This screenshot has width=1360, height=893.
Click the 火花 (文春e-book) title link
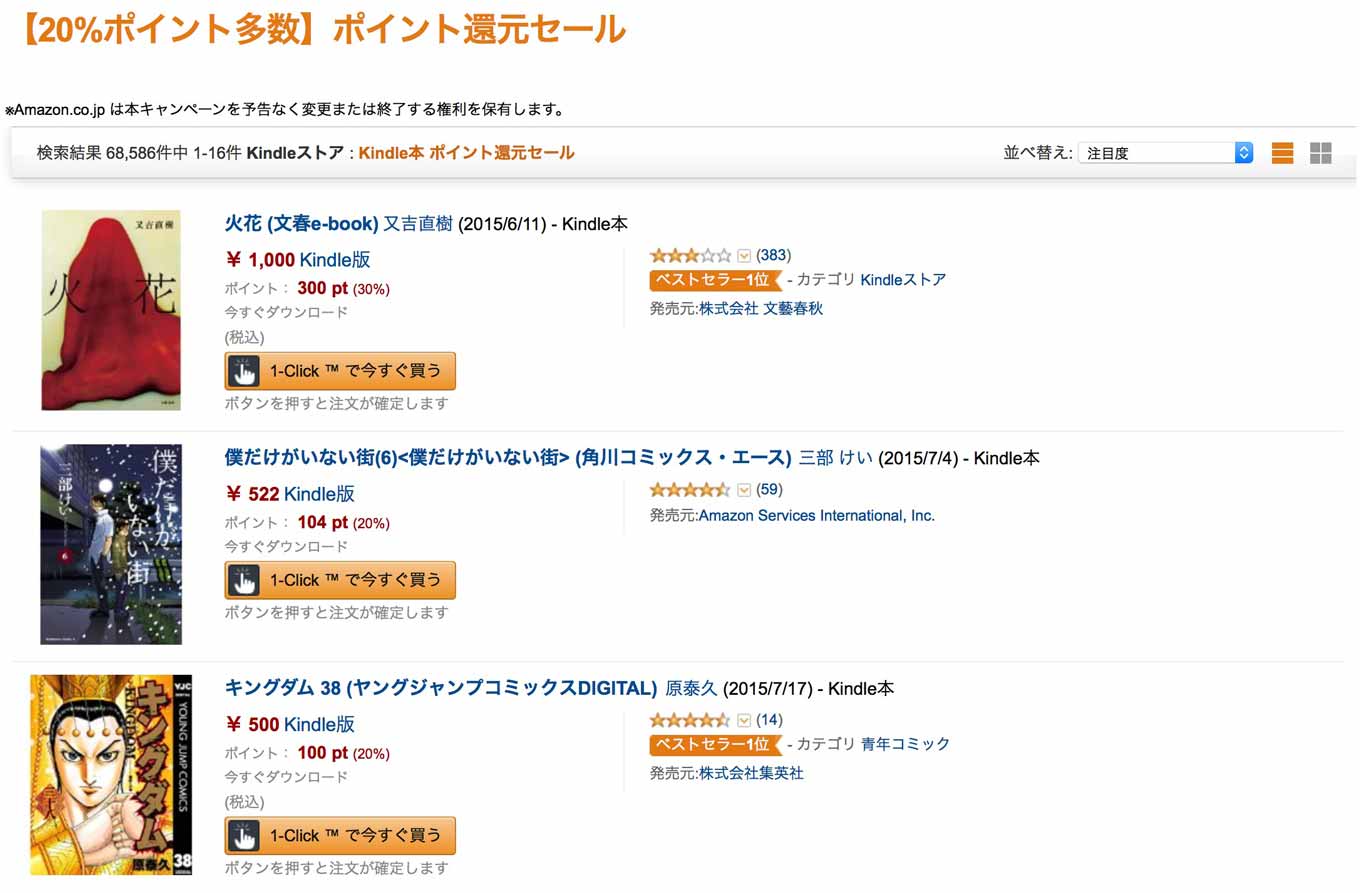tap(301, 224)
